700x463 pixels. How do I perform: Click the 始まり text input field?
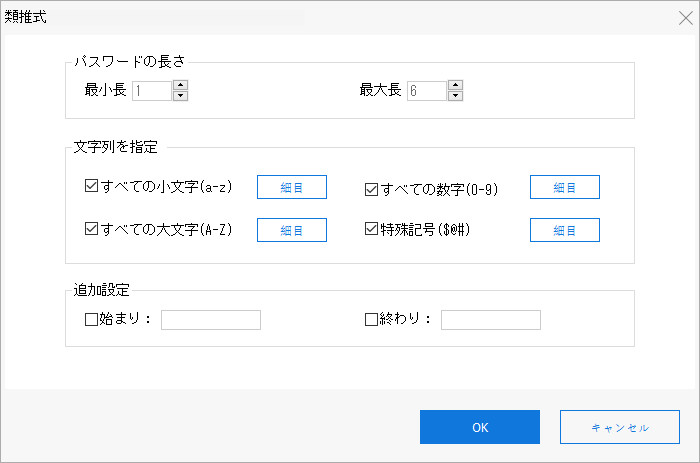pos(210,320)
